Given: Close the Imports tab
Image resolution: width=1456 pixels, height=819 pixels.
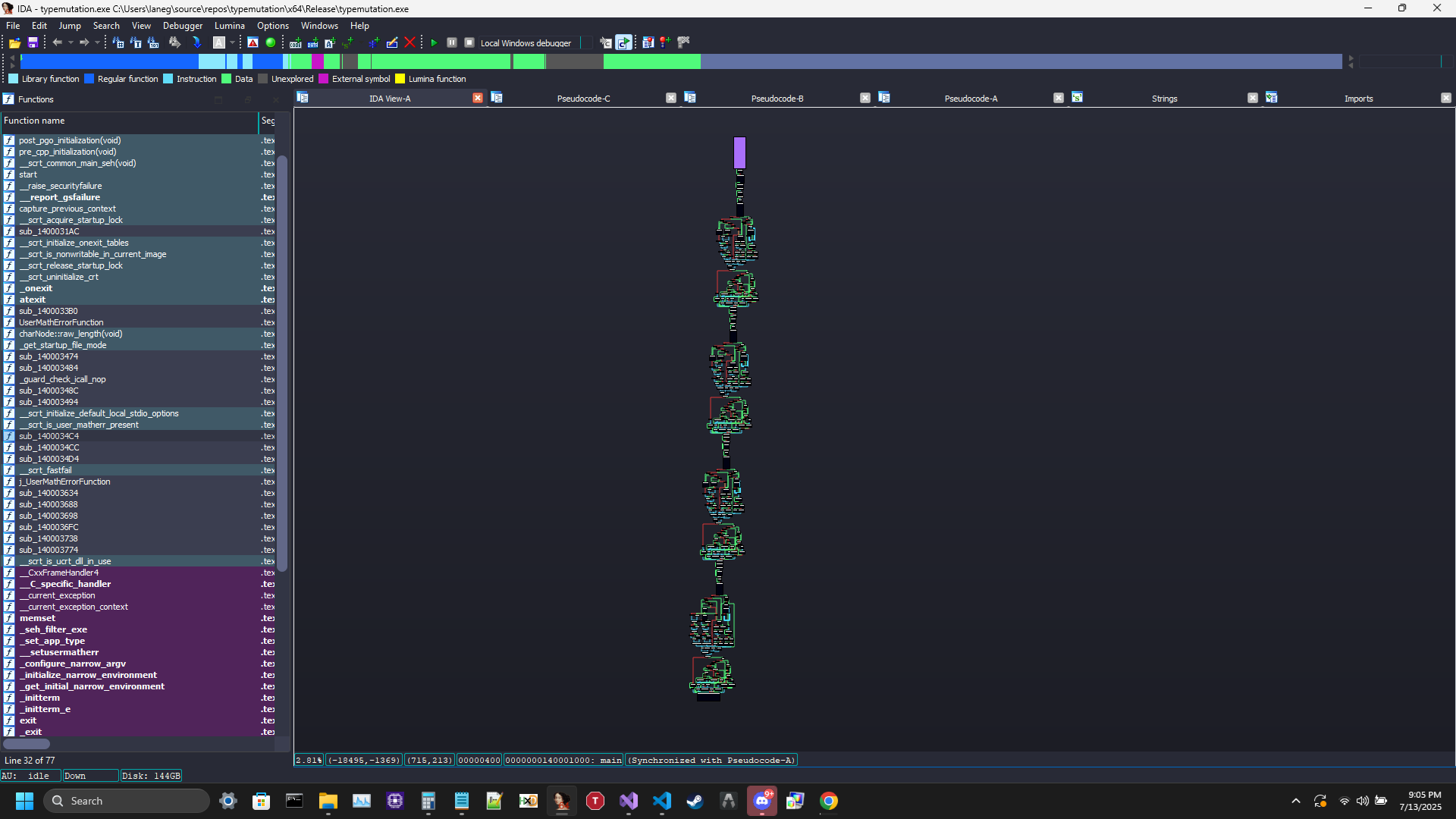Looking at the screenshot, I should coord(1445,98).
